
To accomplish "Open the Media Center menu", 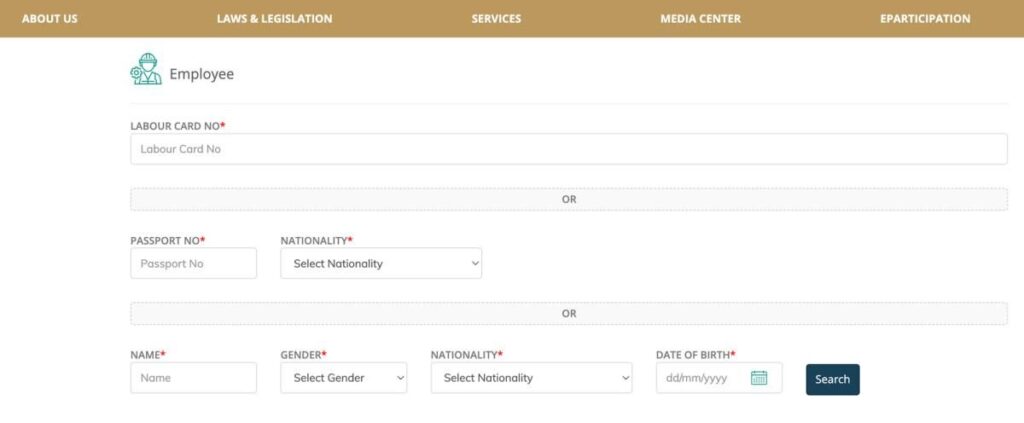I will click(x=700, y=19).
